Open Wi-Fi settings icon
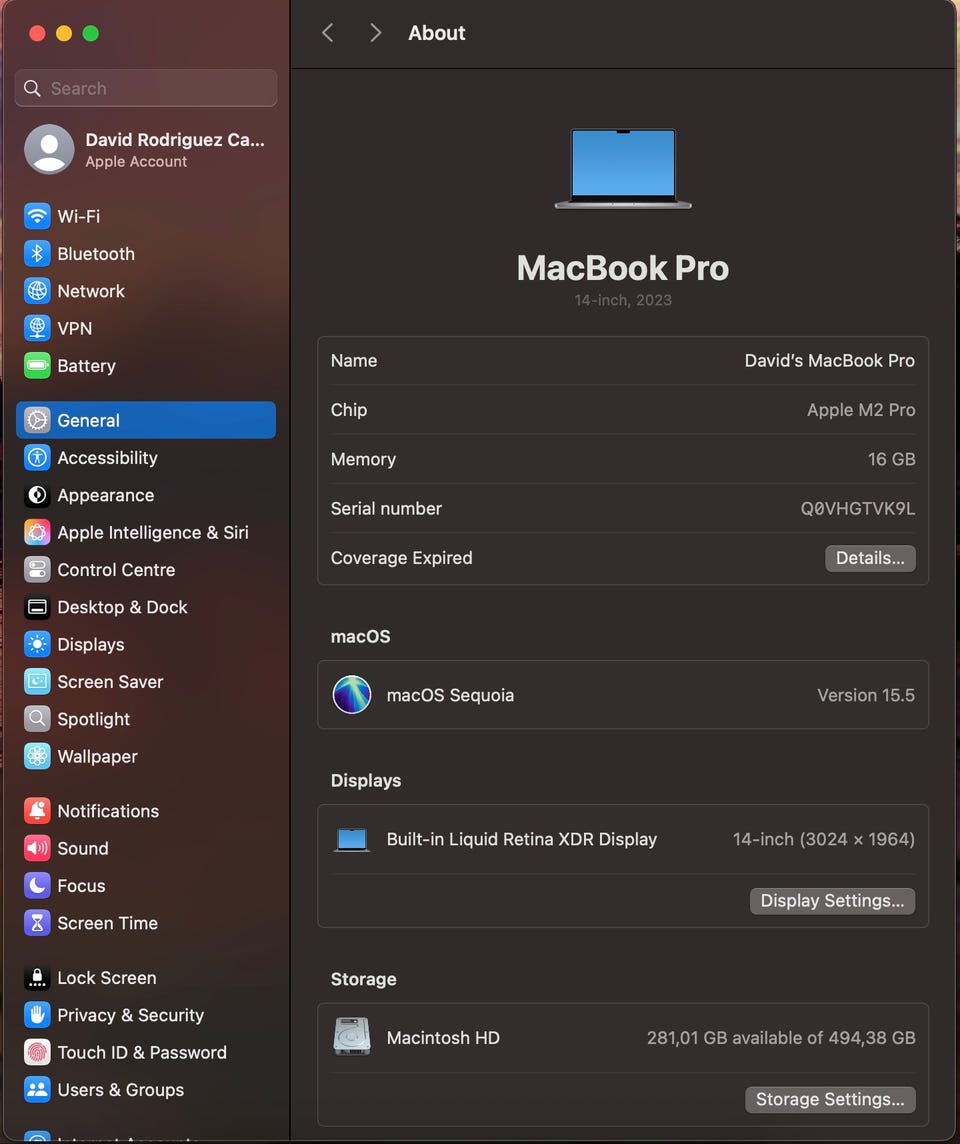Screen dimensions: 960x1144 37,216
